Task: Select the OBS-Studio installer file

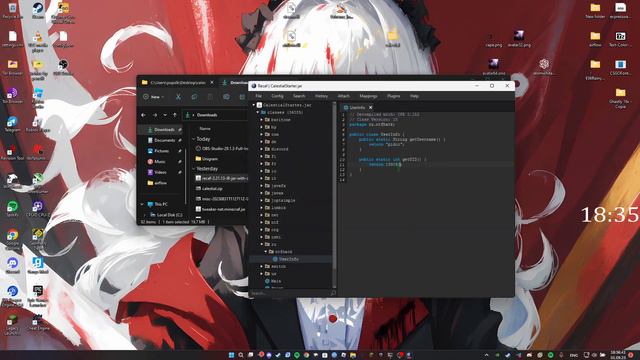Action: point(221,149)
